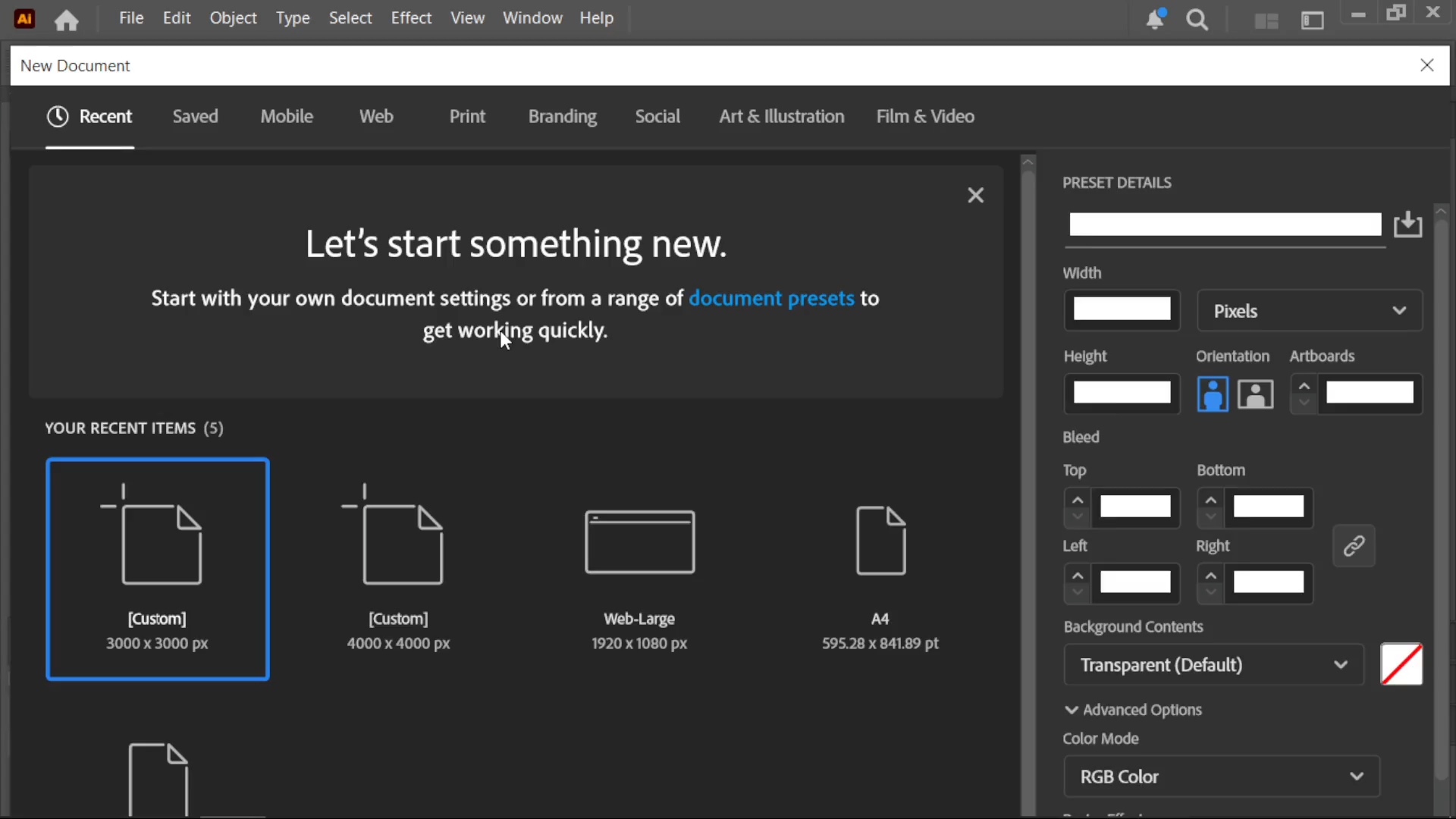1456x819 pixels.
Task: Click the Adobe Illustrator app logo
Action: coord(24,19)
